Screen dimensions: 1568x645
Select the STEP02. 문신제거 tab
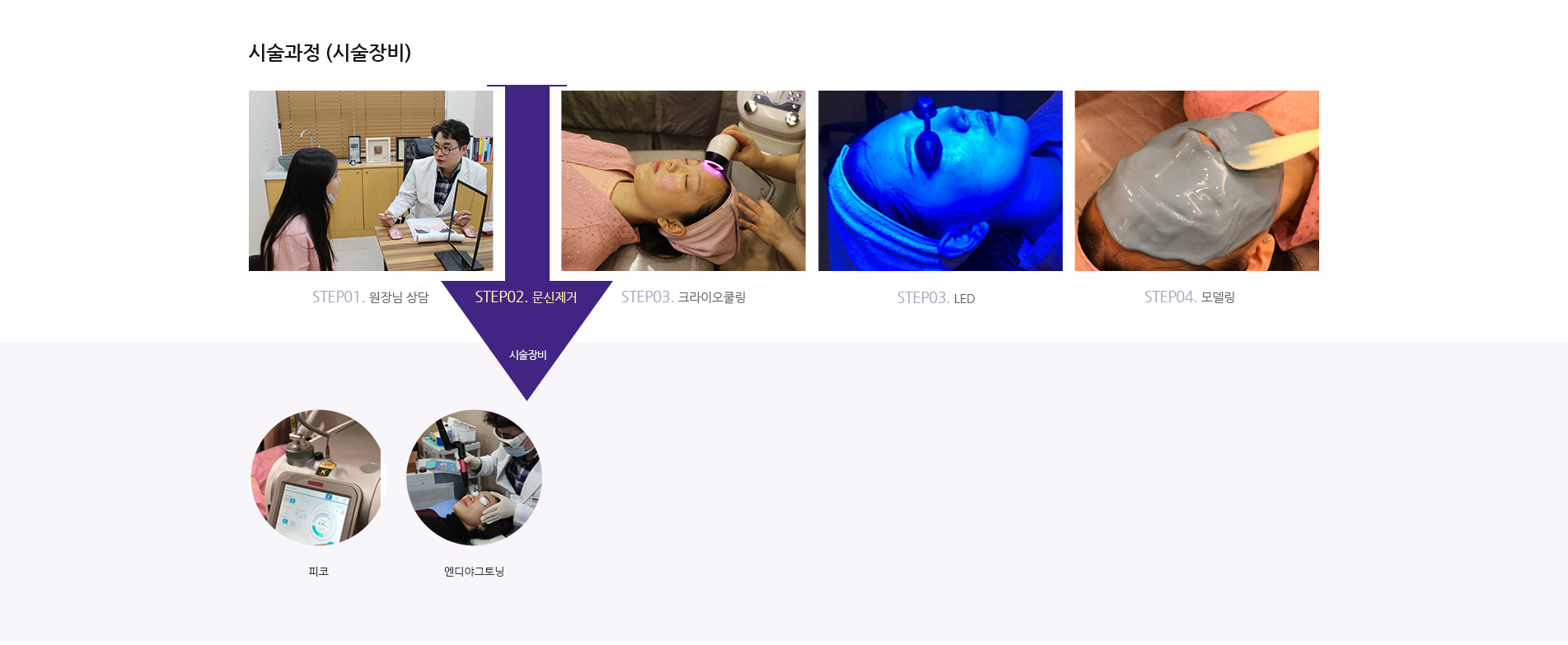[526, 297]
